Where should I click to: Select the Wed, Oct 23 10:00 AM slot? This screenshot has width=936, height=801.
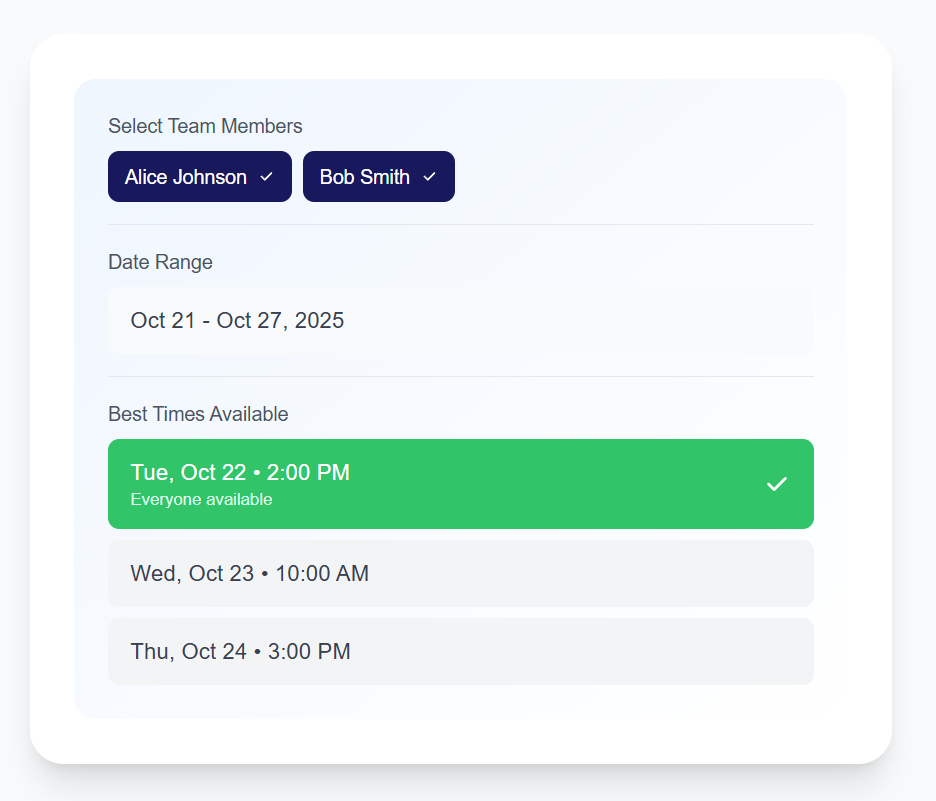(460, 573)
